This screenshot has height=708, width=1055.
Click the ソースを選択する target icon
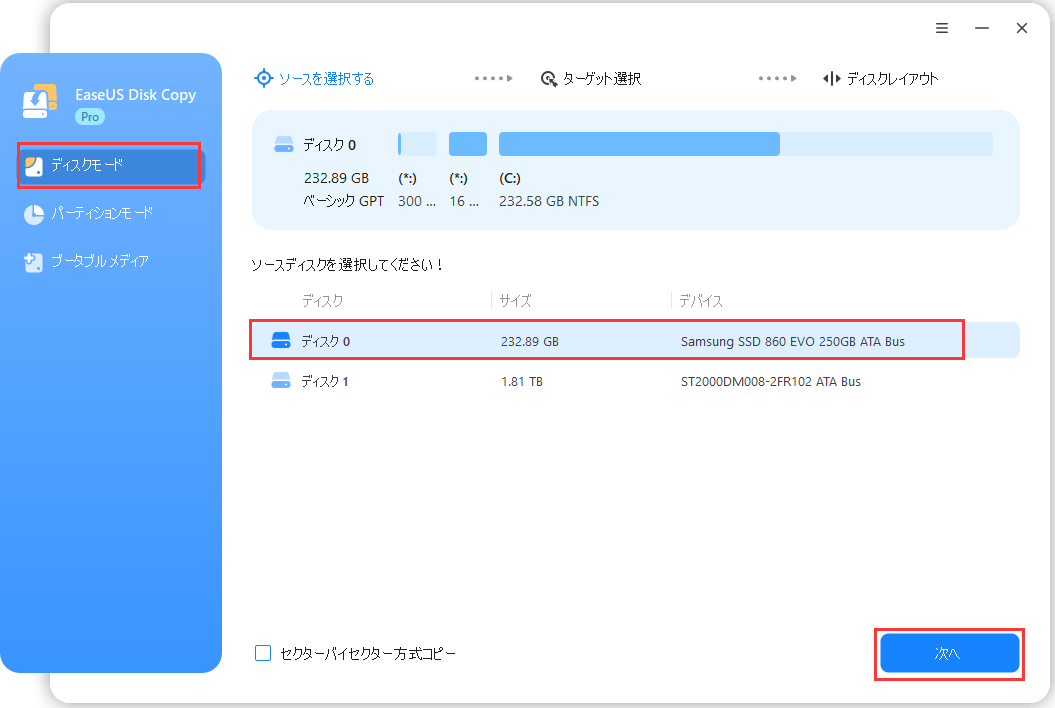(263, 78)
